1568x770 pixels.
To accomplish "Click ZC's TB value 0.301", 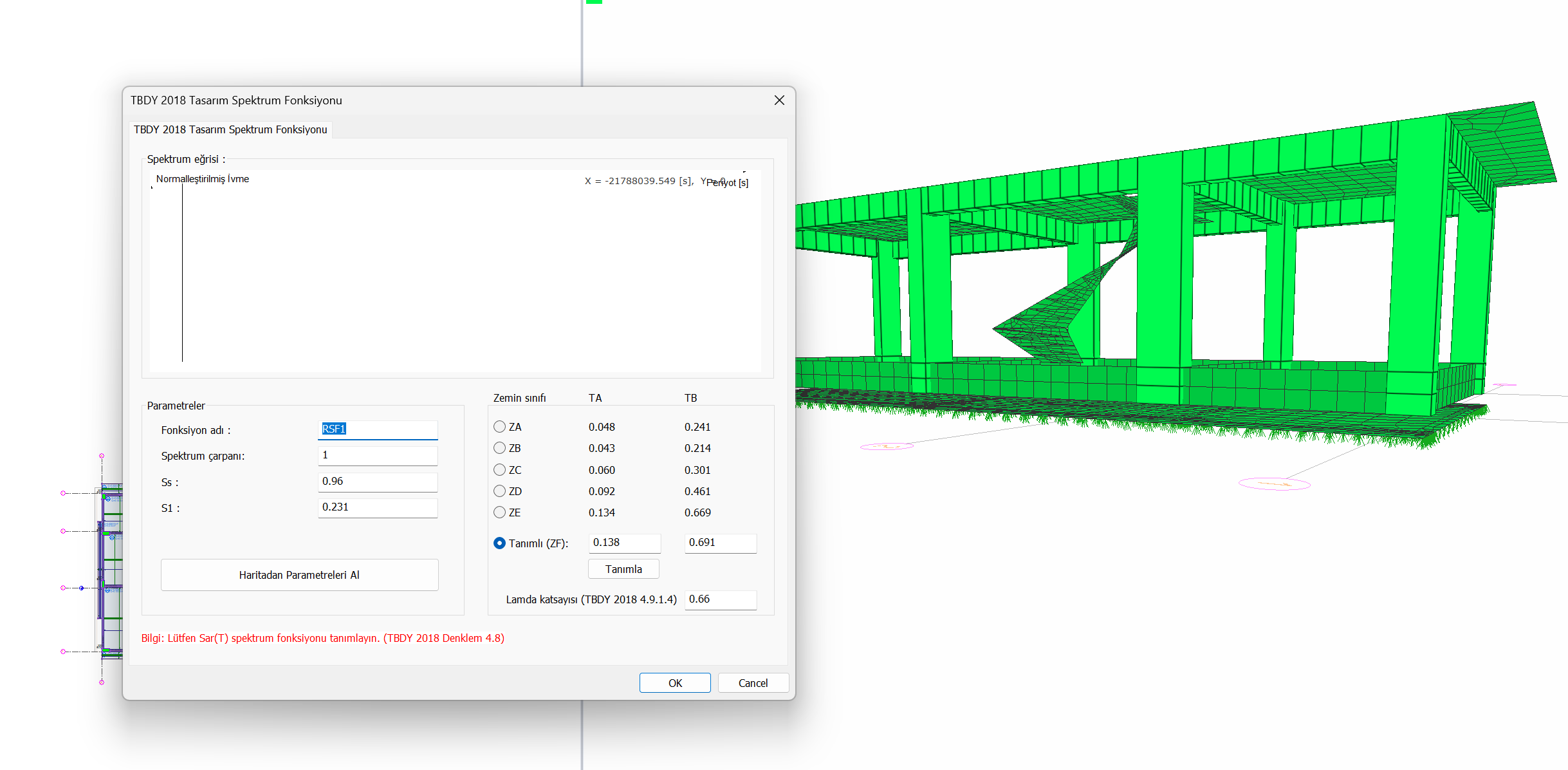I will pos(697,470).
